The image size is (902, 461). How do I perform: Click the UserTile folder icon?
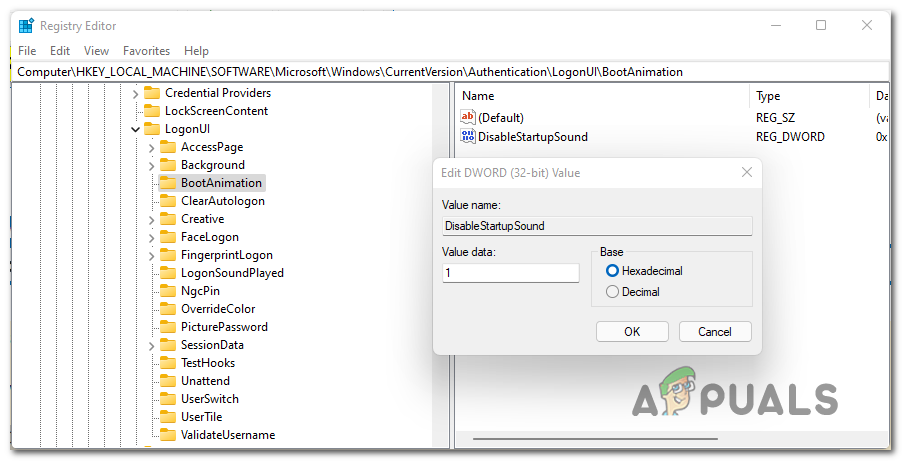coord(168,417)
